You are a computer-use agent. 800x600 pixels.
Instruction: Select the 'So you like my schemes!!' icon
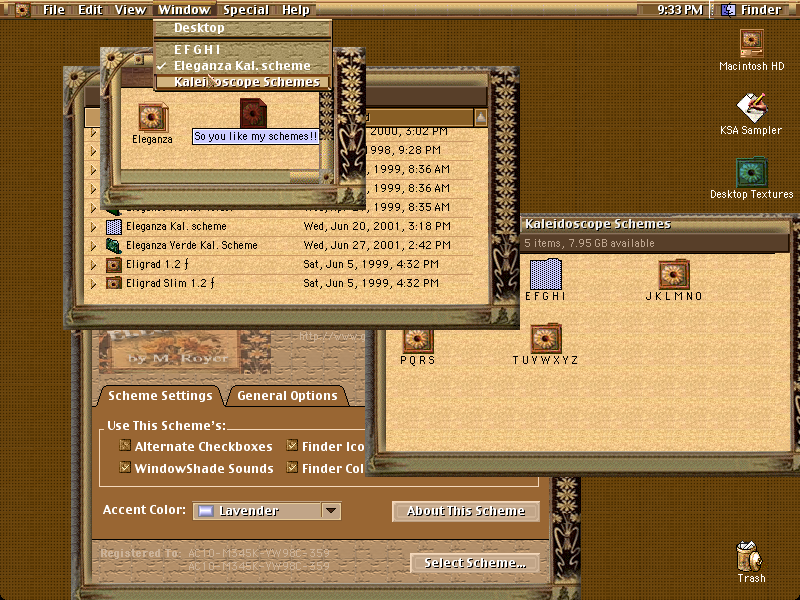click(254, 113)
